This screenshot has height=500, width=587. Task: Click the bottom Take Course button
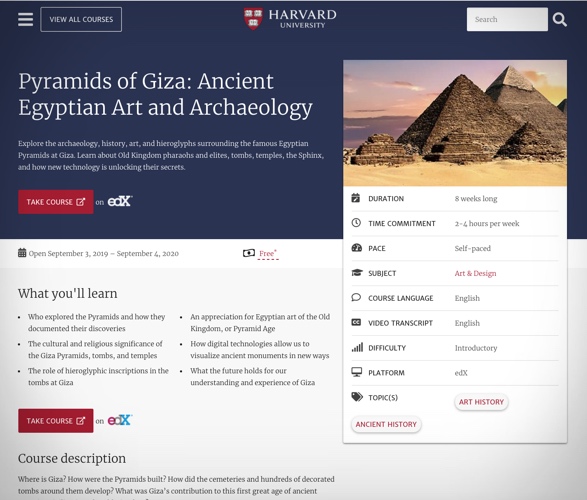tap(56, 421)
